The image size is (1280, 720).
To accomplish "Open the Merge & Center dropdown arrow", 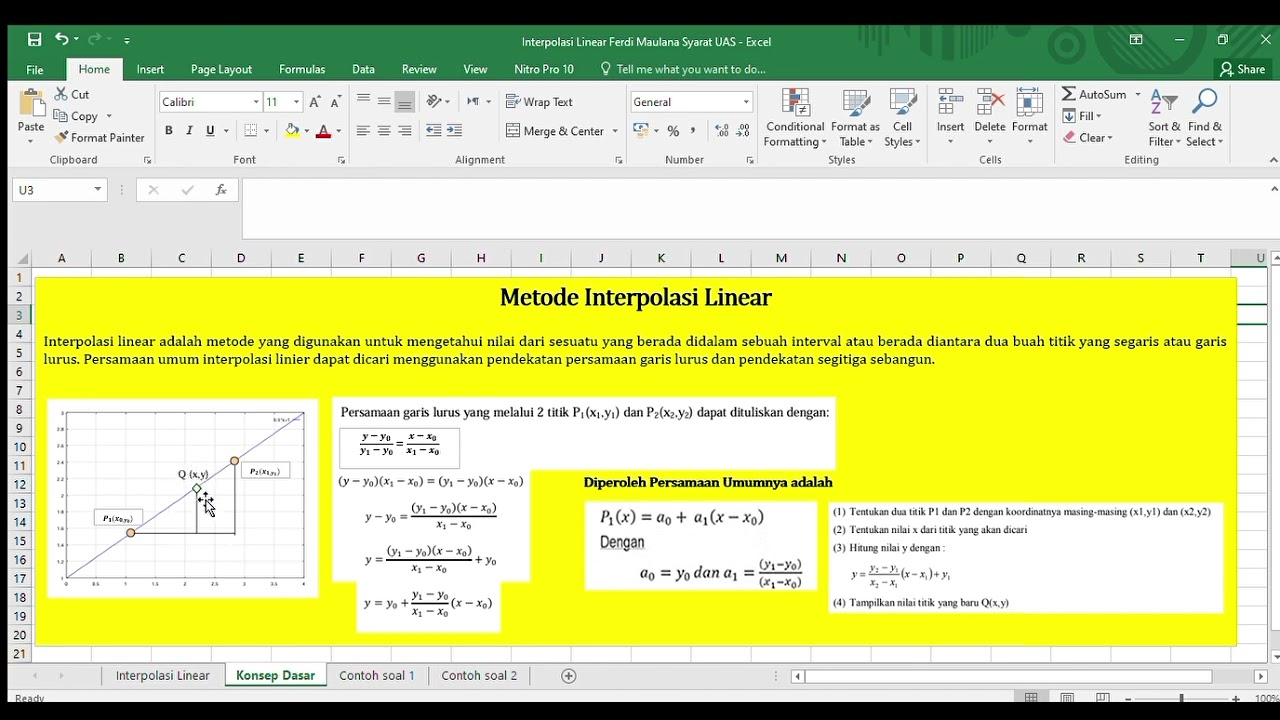I will (615, 131).
